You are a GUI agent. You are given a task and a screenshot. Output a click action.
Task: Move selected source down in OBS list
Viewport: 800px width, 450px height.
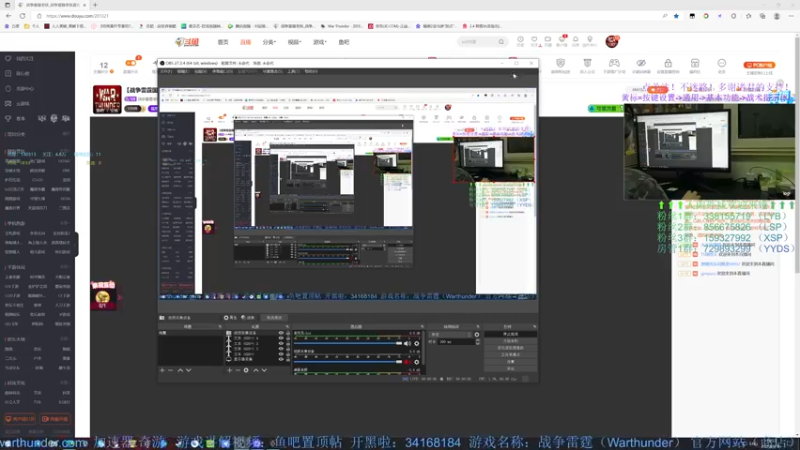click(264, 370)
